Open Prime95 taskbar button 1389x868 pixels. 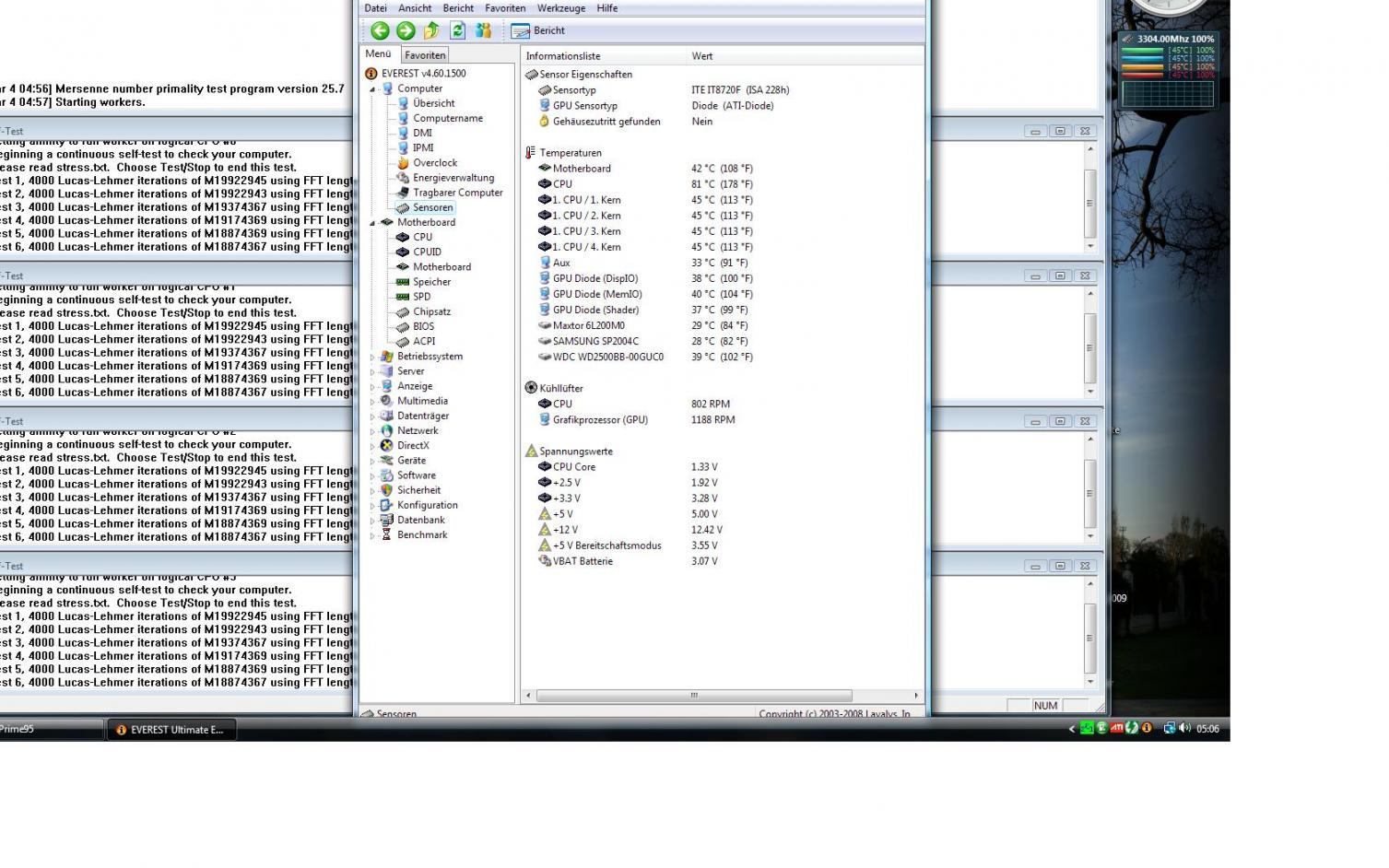pyautogui.click(x=51, y=730)
